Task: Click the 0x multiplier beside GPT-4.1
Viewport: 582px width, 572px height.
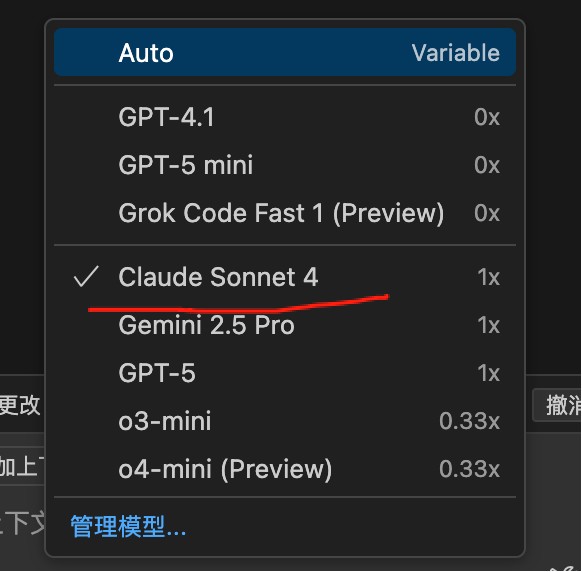Action: (487, 117)
